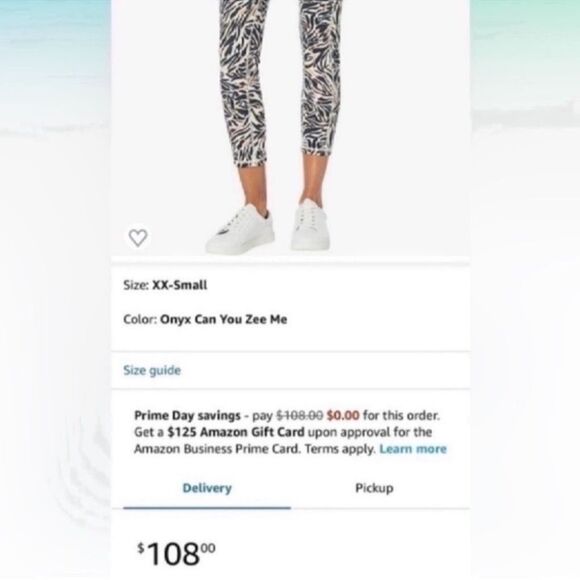This screenshot has width=580, height=580.
Task: Open the Onyx Can You Zee Me color option
Action: coord(223,319)
